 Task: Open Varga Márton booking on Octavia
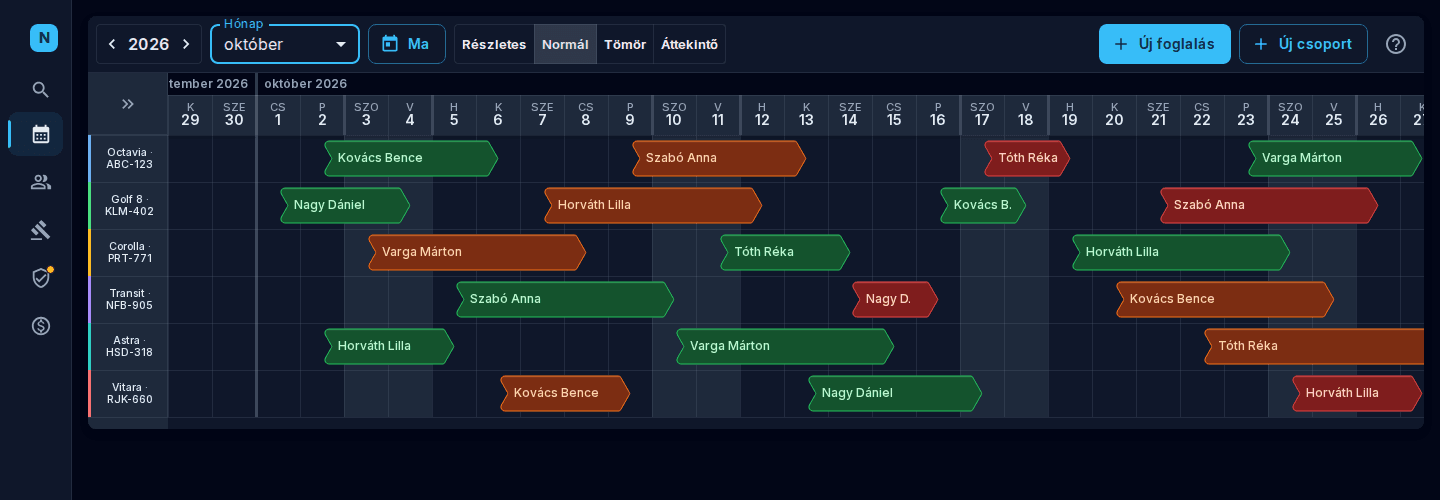[1335, 158]
